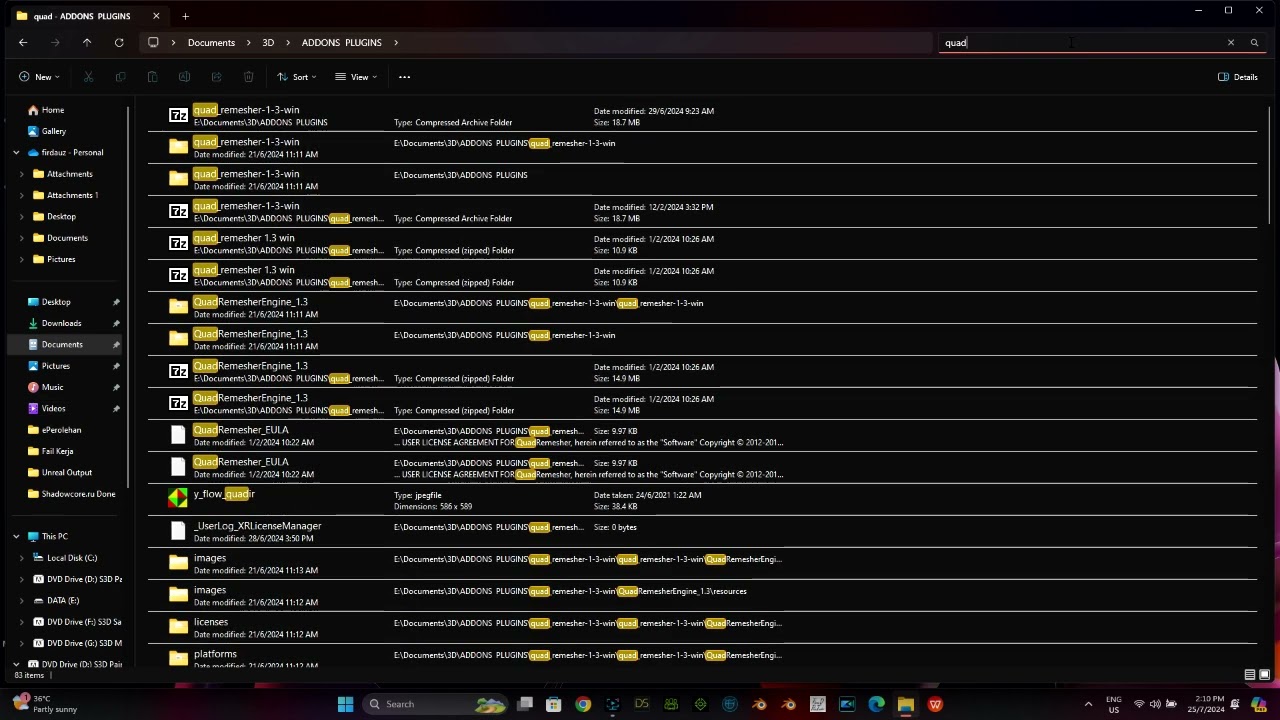
Task: Collapse the firdauz - Personal tree node
Action: coord(16,153)
